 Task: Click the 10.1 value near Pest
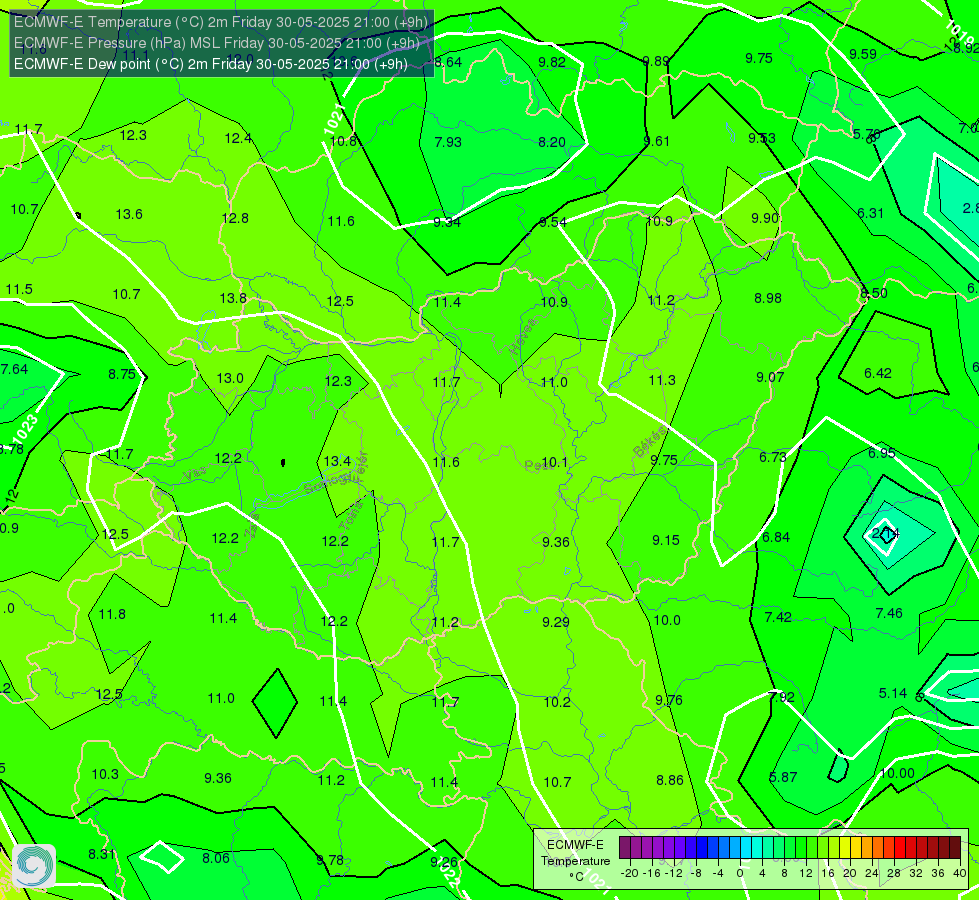point(554,463)
